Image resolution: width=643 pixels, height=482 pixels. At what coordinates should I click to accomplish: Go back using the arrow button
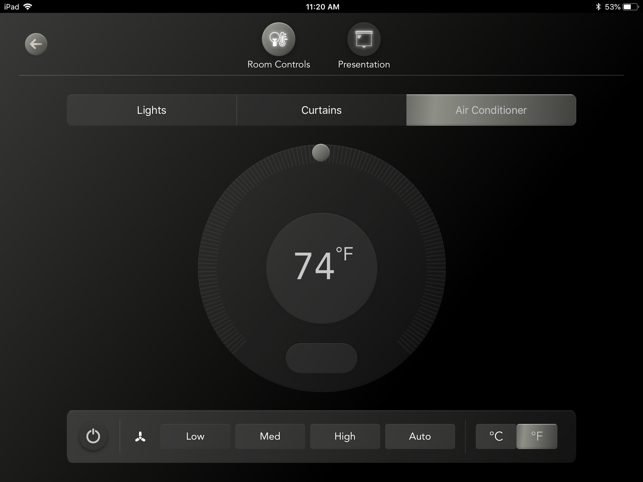[x=36, y=44]
